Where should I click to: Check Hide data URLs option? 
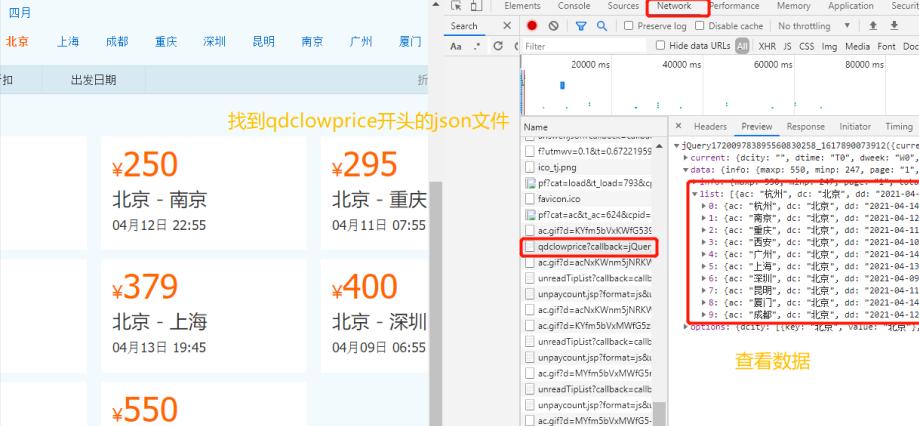661,45
